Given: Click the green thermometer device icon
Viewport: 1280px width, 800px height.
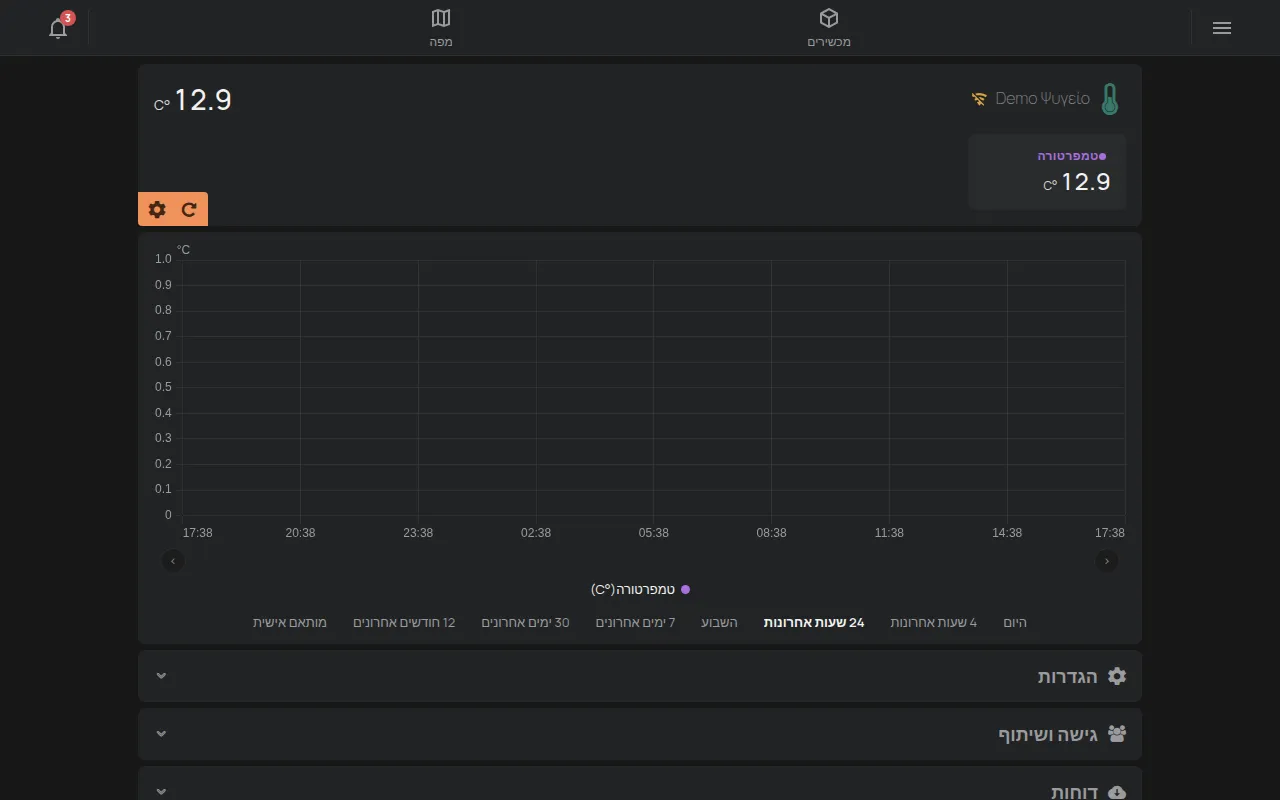Looking at the screenshot, I should (1109, 99).
